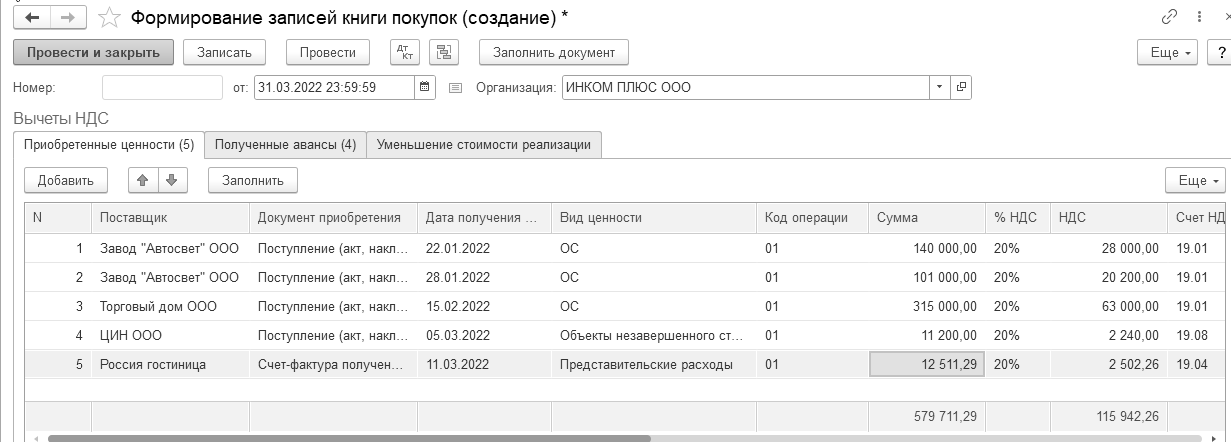1231x442 pixels.
Task: Switch to Полученные авансы tab
Action: pos(285,145)
